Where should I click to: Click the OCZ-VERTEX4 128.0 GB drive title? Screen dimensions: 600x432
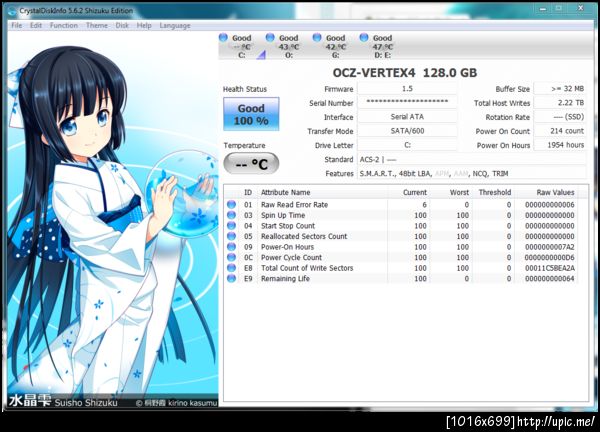[x=404, y=73]
